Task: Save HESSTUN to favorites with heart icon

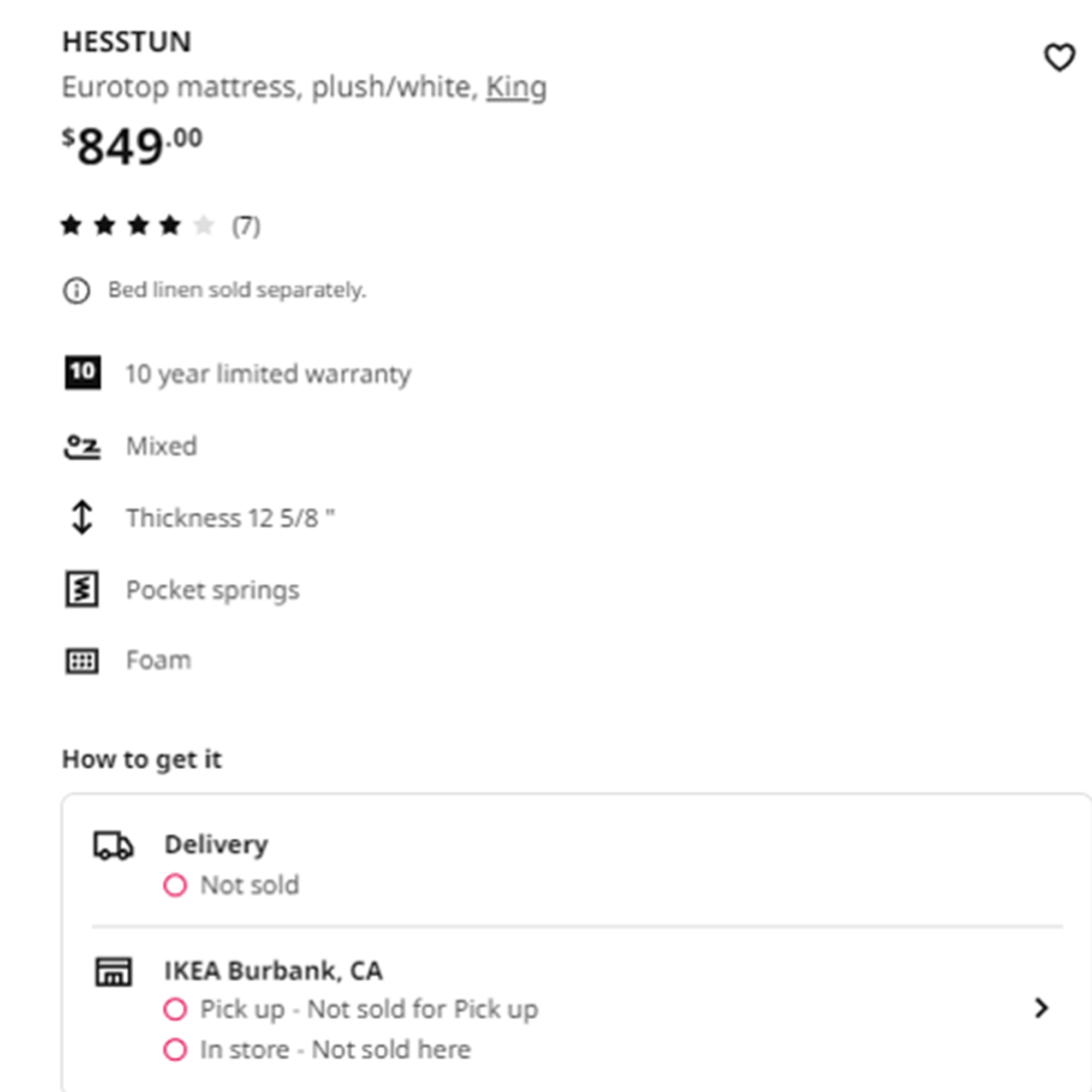Action: click(1059, 58)
